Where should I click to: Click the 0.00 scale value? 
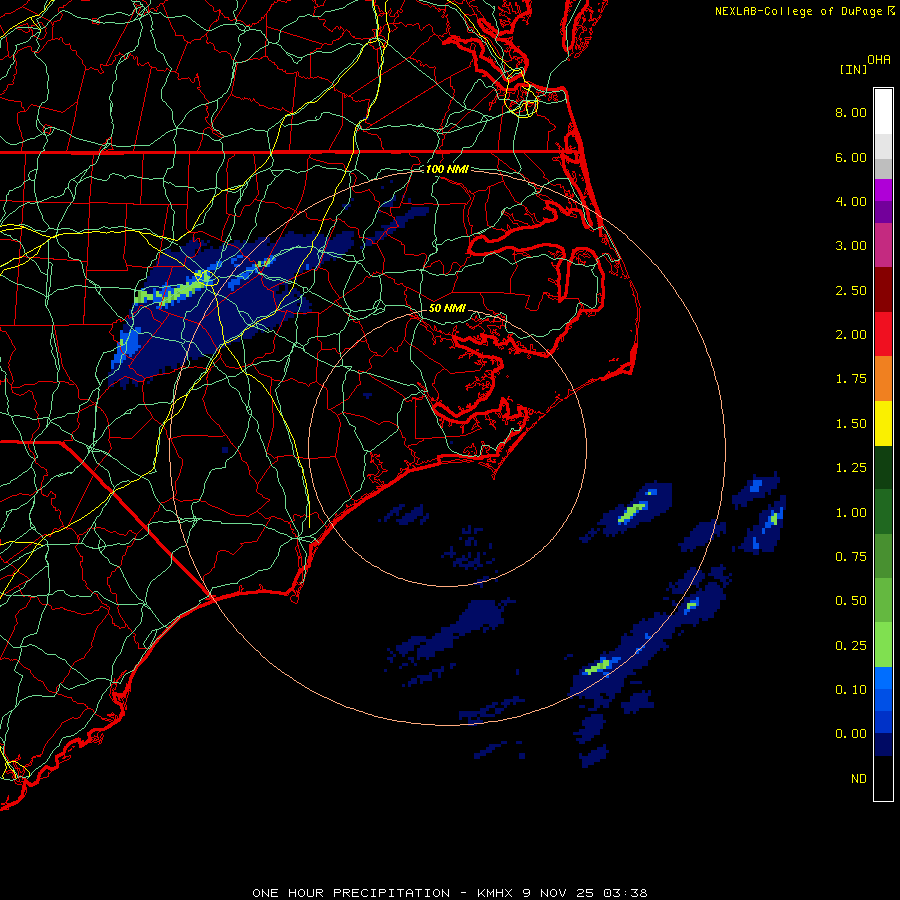[x=851, y=734]
